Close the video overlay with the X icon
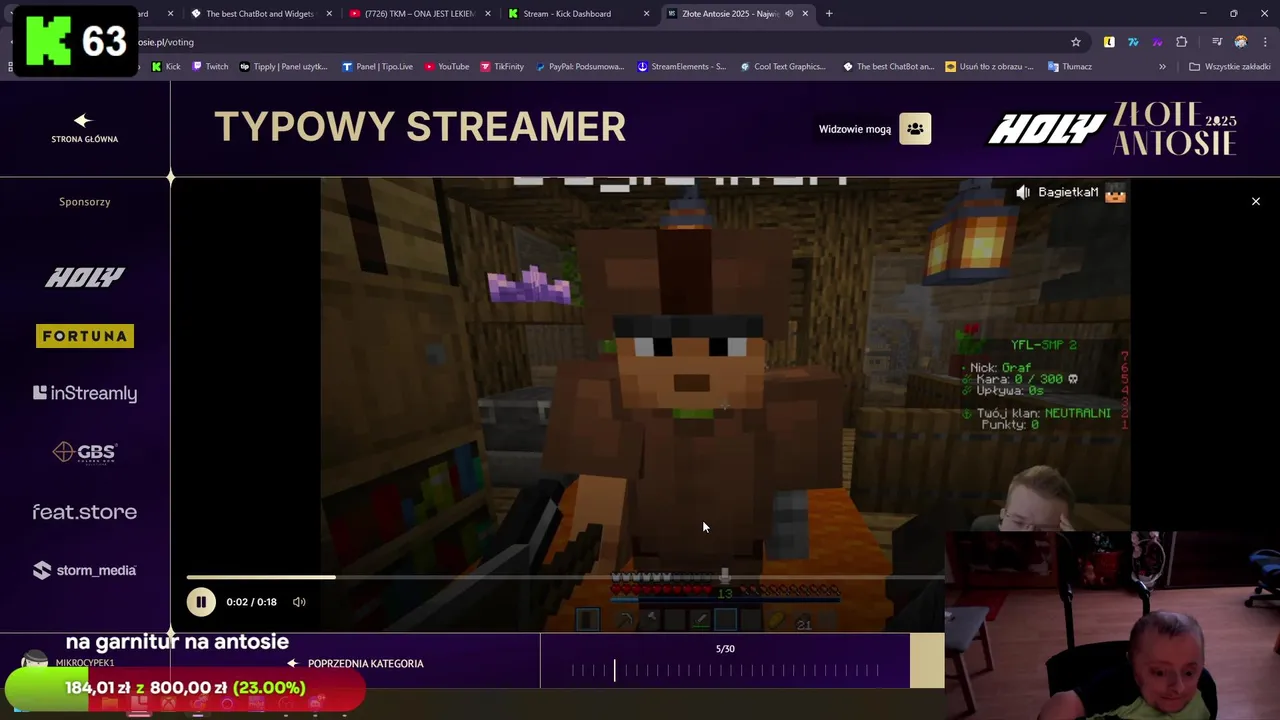Screen dimensions: 1280x720 click(x=1256, y=201)
